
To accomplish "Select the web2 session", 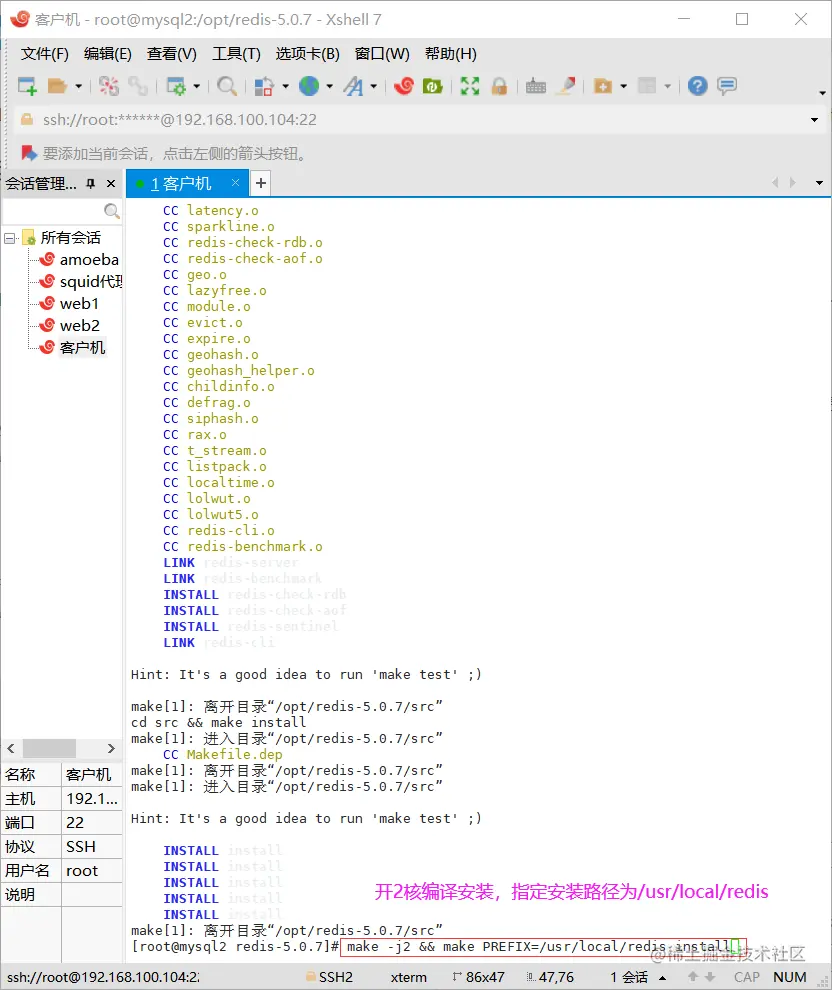I will (80, 326).
